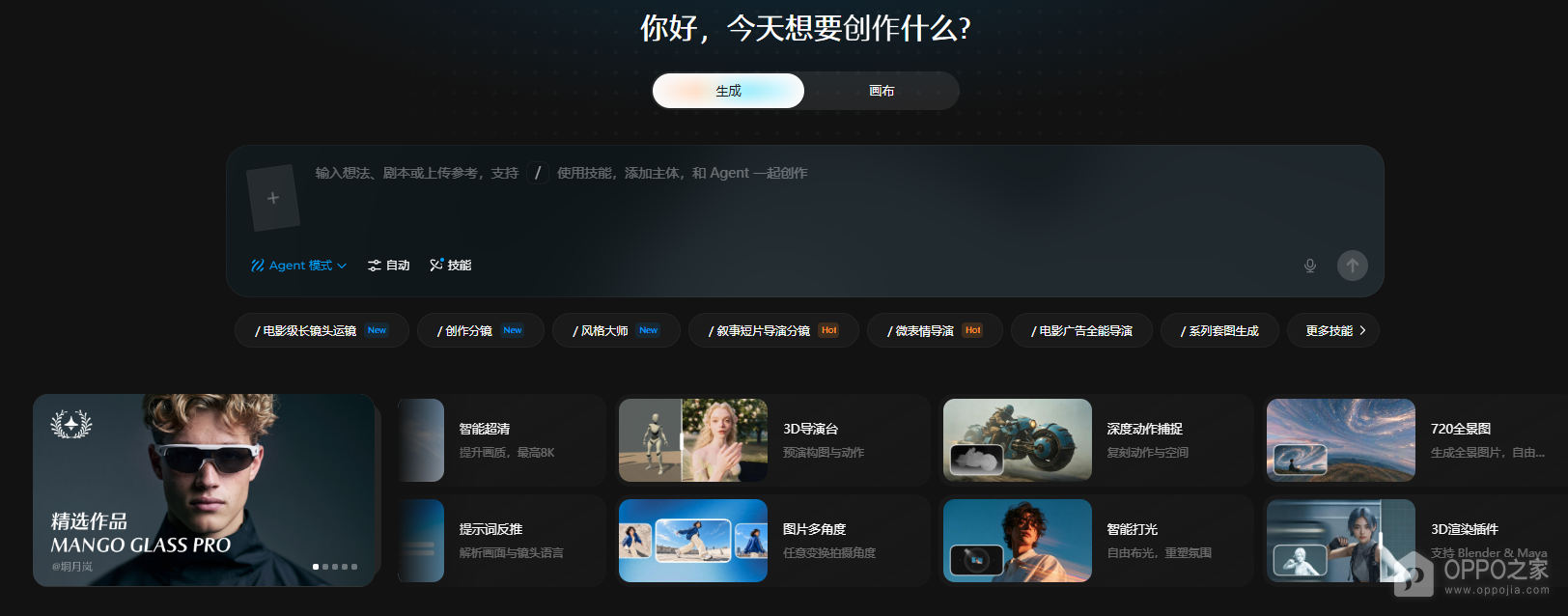Screen dimensions: 1568x616
Task: Click the last carousel dot on banner
Action: 354,567
